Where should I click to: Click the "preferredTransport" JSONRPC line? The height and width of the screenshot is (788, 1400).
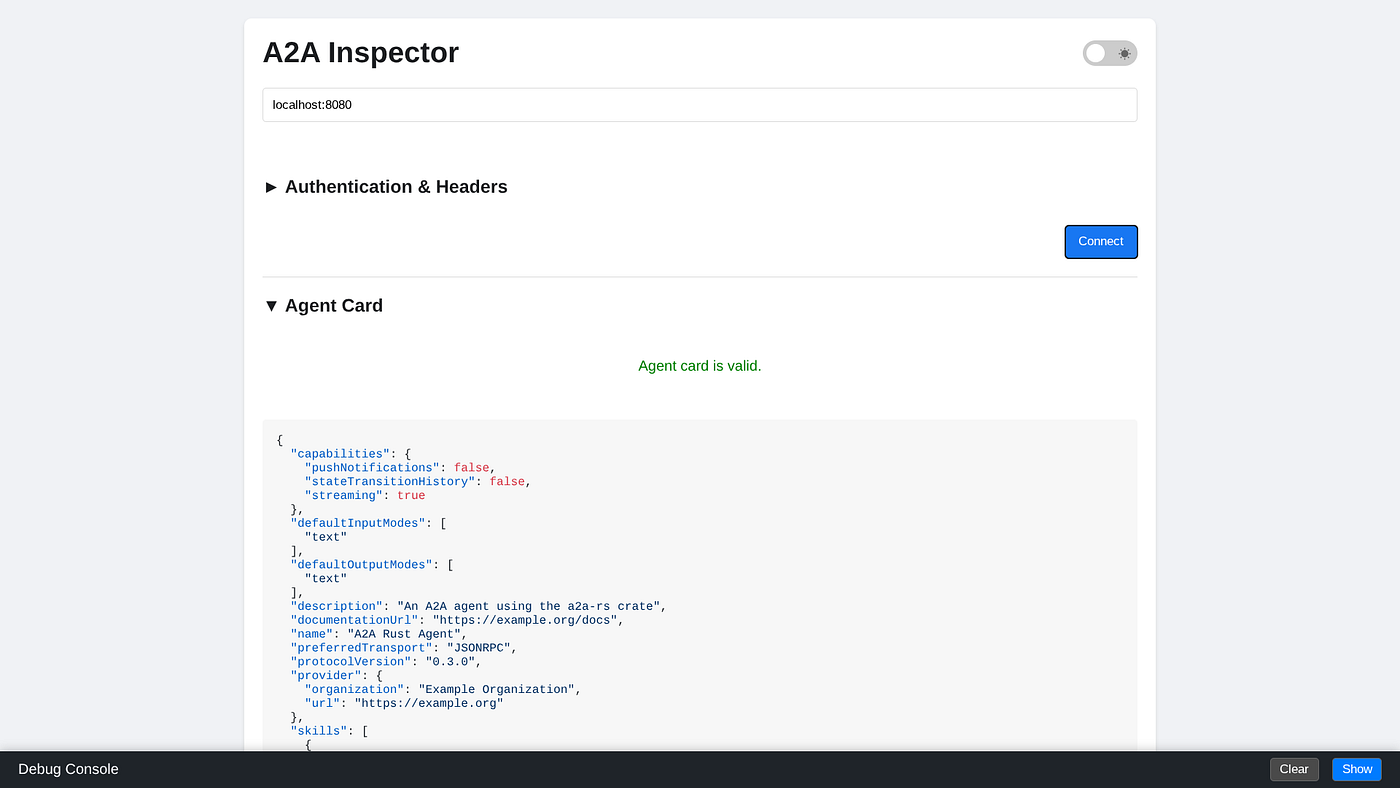click(404, 648)
